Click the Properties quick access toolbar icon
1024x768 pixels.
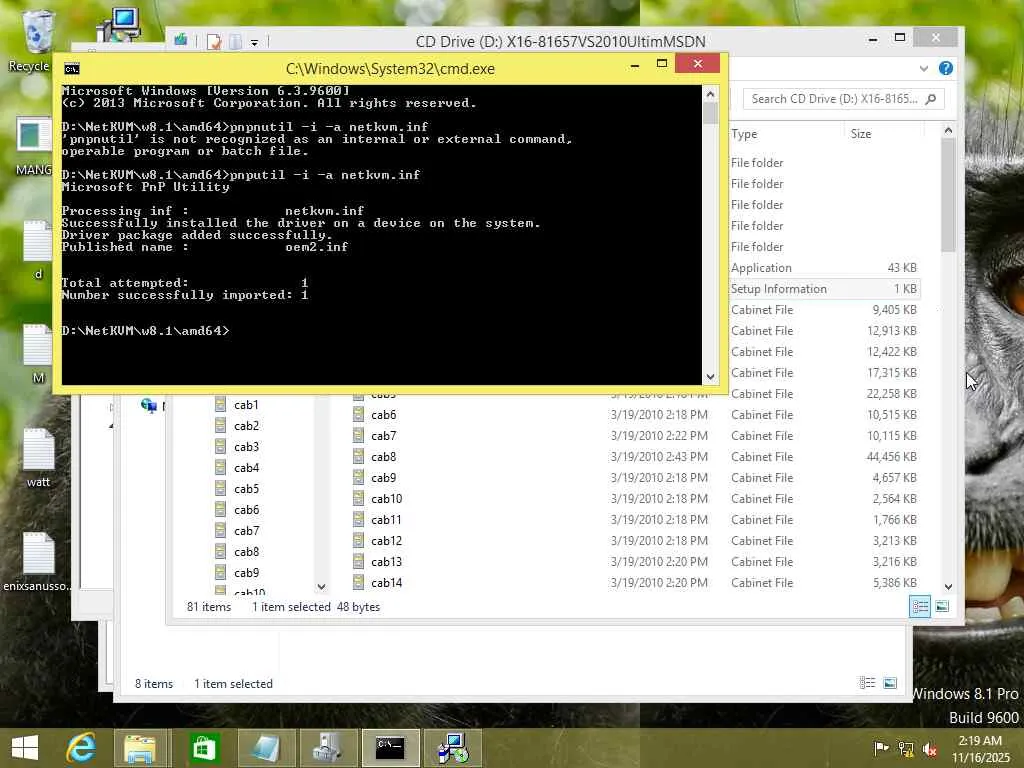[x=214, y=42]
